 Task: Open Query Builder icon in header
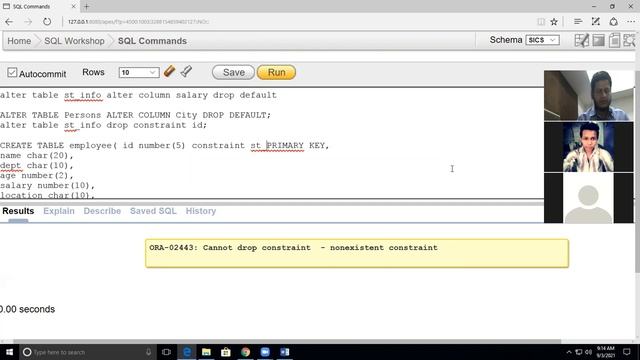pos(629,40)
